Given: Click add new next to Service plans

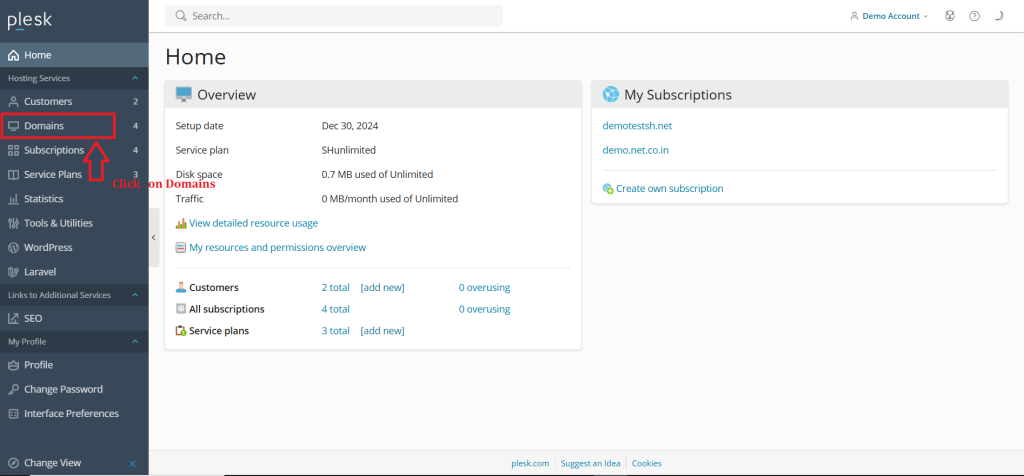Looking at the screenshot, I should click(x=383, y=331).
